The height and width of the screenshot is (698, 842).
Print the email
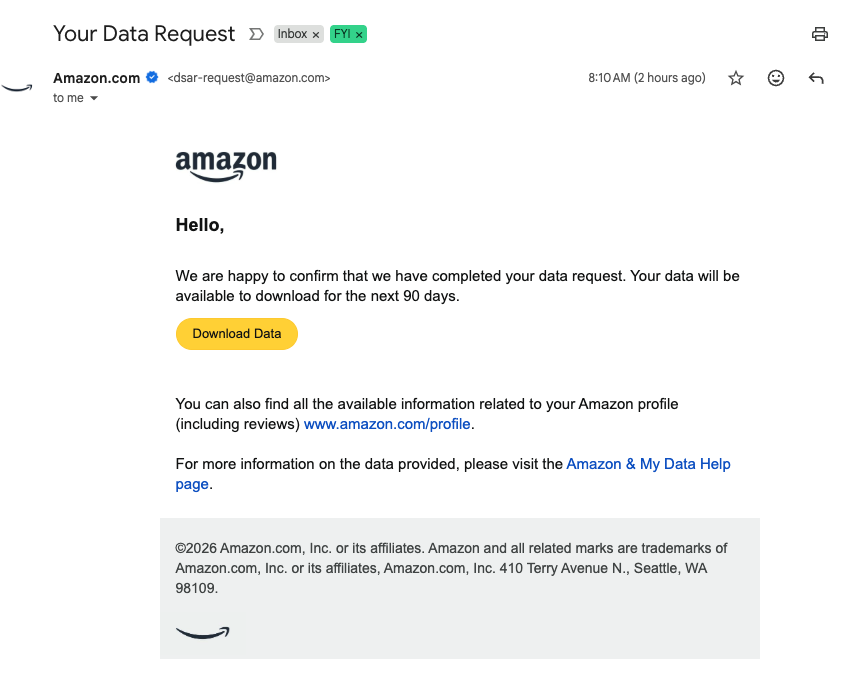pos(820,33)
